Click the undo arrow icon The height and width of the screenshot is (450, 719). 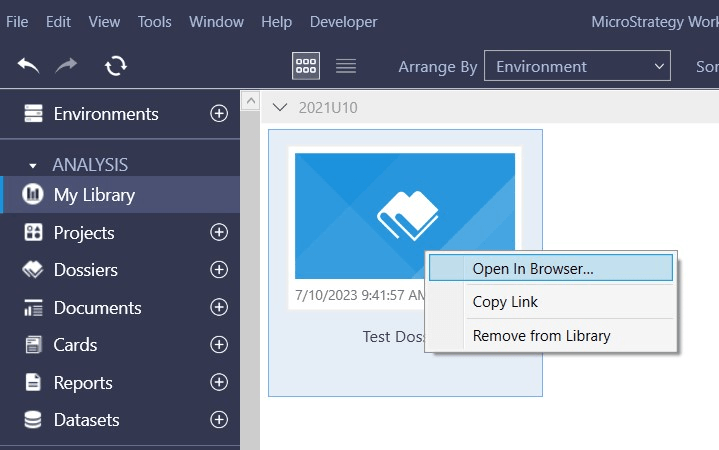29,66
